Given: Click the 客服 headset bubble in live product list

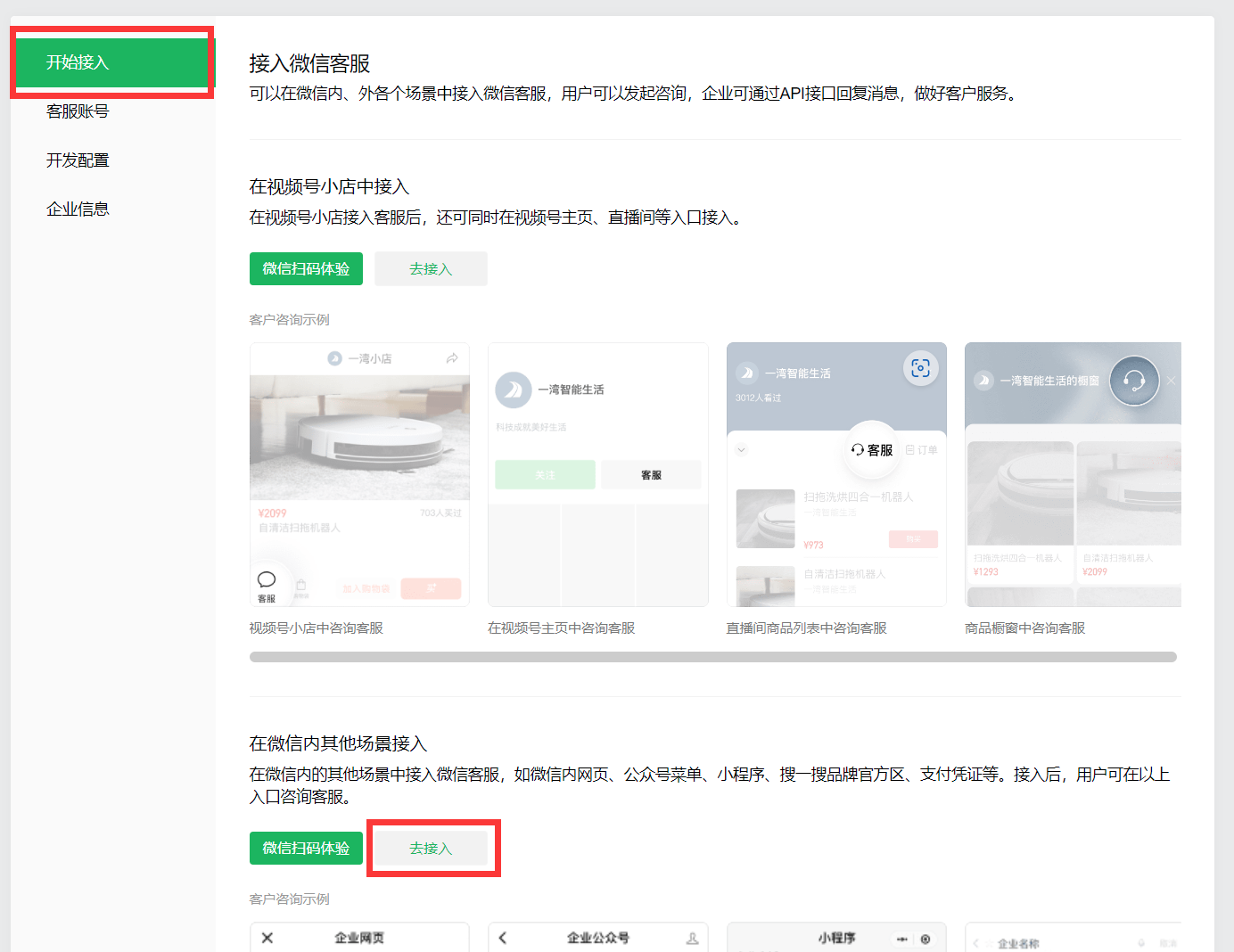Looking at the screenshot, I should 872,450.
